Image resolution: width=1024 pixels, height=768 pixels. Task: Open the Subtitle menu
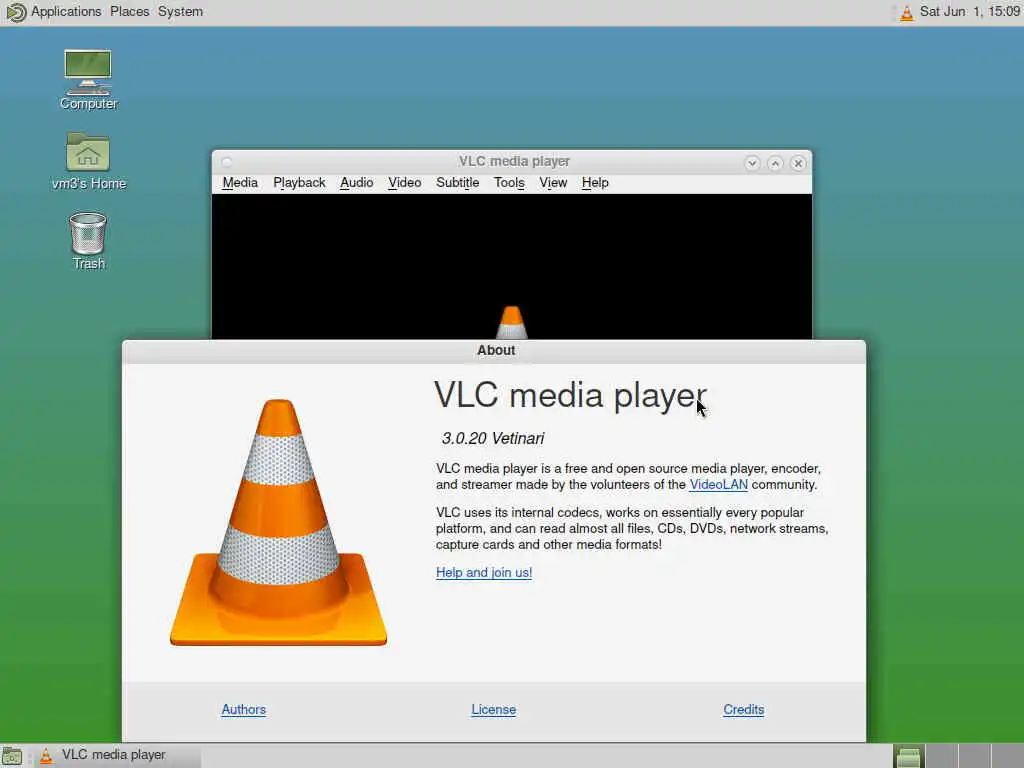[457, 183]
